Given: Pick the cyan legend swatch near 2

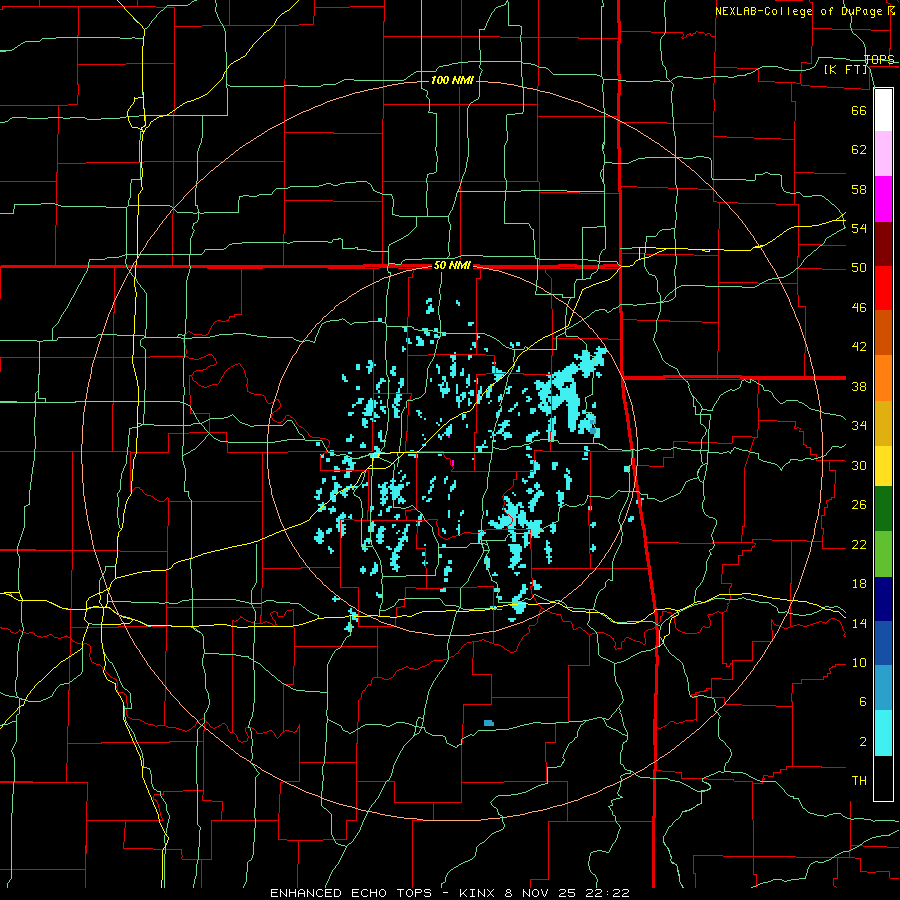Looking at the screenshot, I should coord(883,733).
